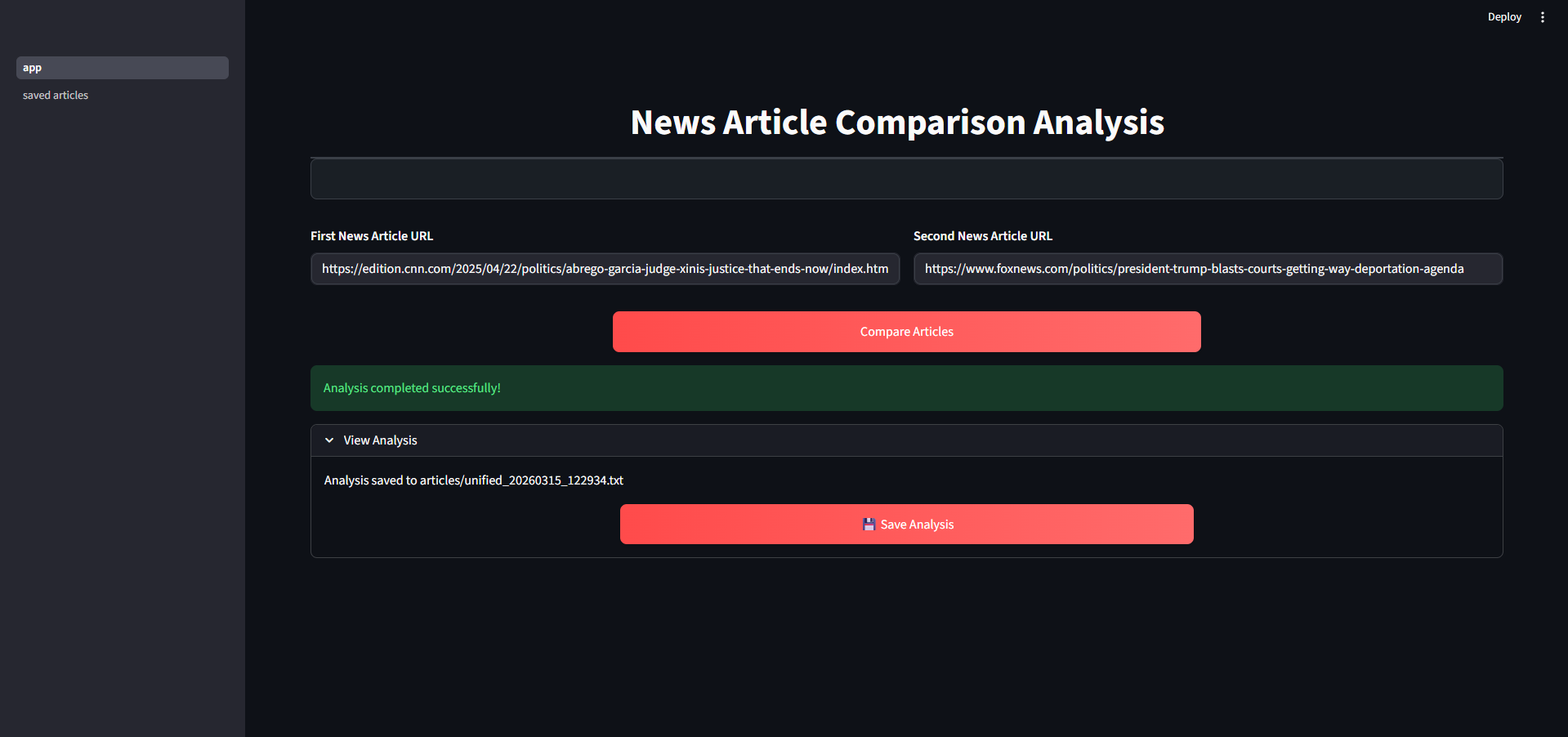
Task: Click the empty box below the title
Action: tap(906, 179)
